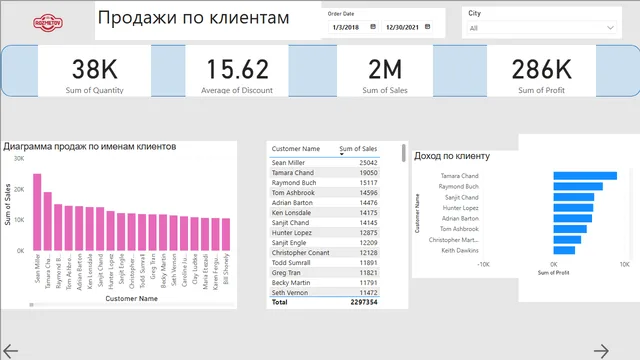The image size is (640, 360).
Task: Go to previous page with left arrow
Action: [x=10, y=351]
